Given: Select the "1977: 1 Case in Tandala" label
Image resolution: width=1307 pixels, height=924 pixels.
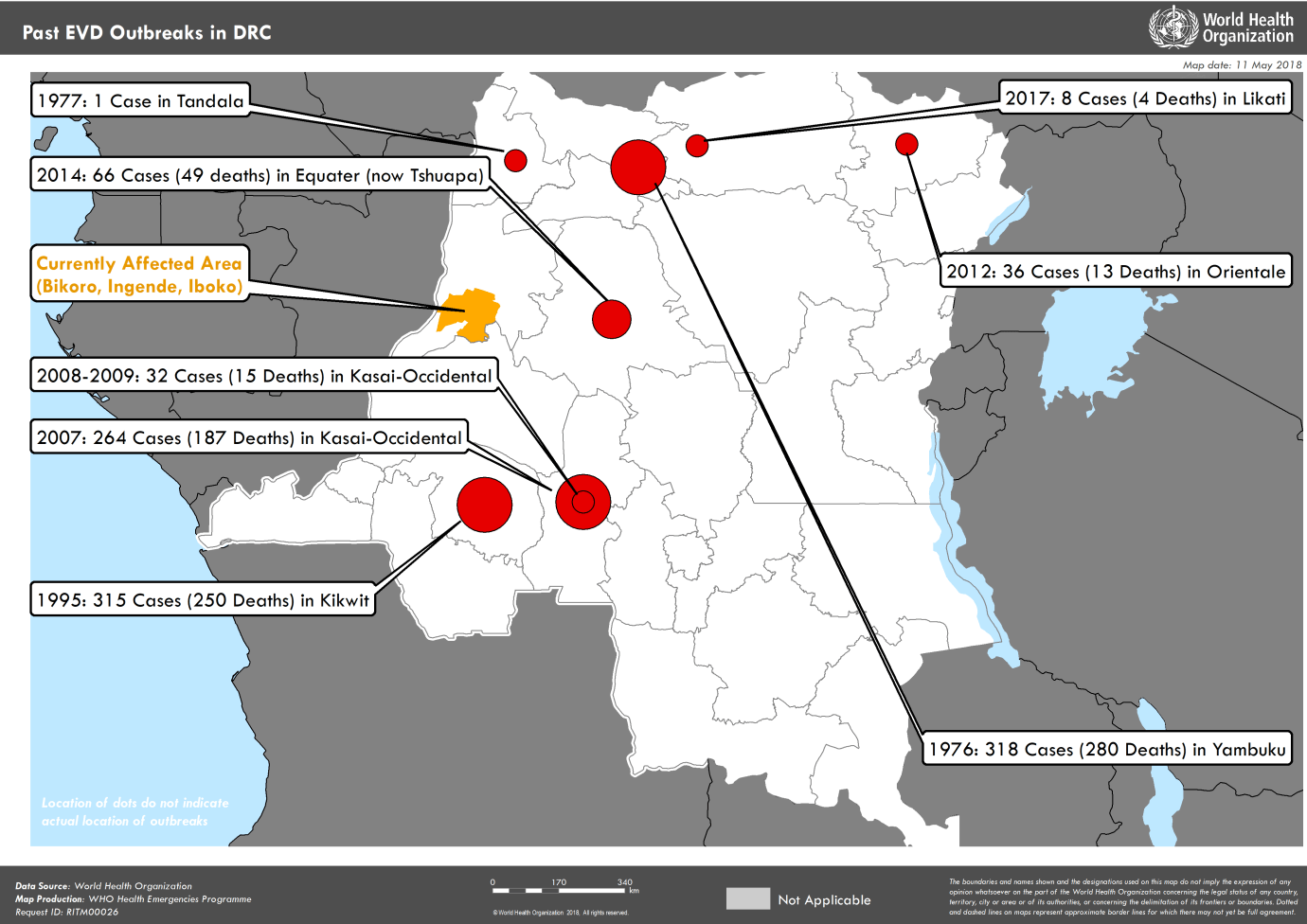Looking at the screenshot, I should point(140,100).
